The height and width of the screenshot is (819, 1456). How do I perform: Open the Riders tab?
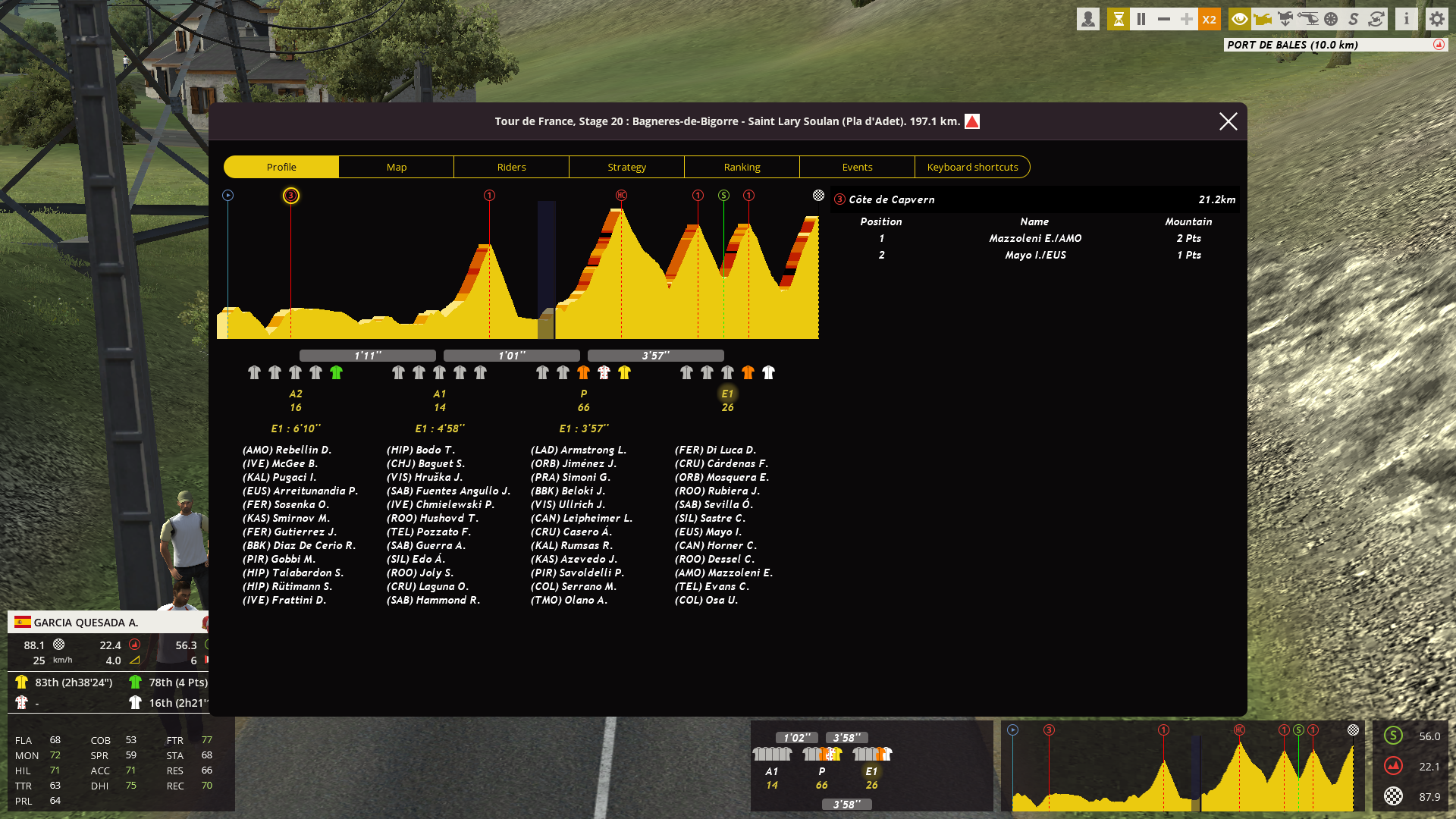pos(512,167)
